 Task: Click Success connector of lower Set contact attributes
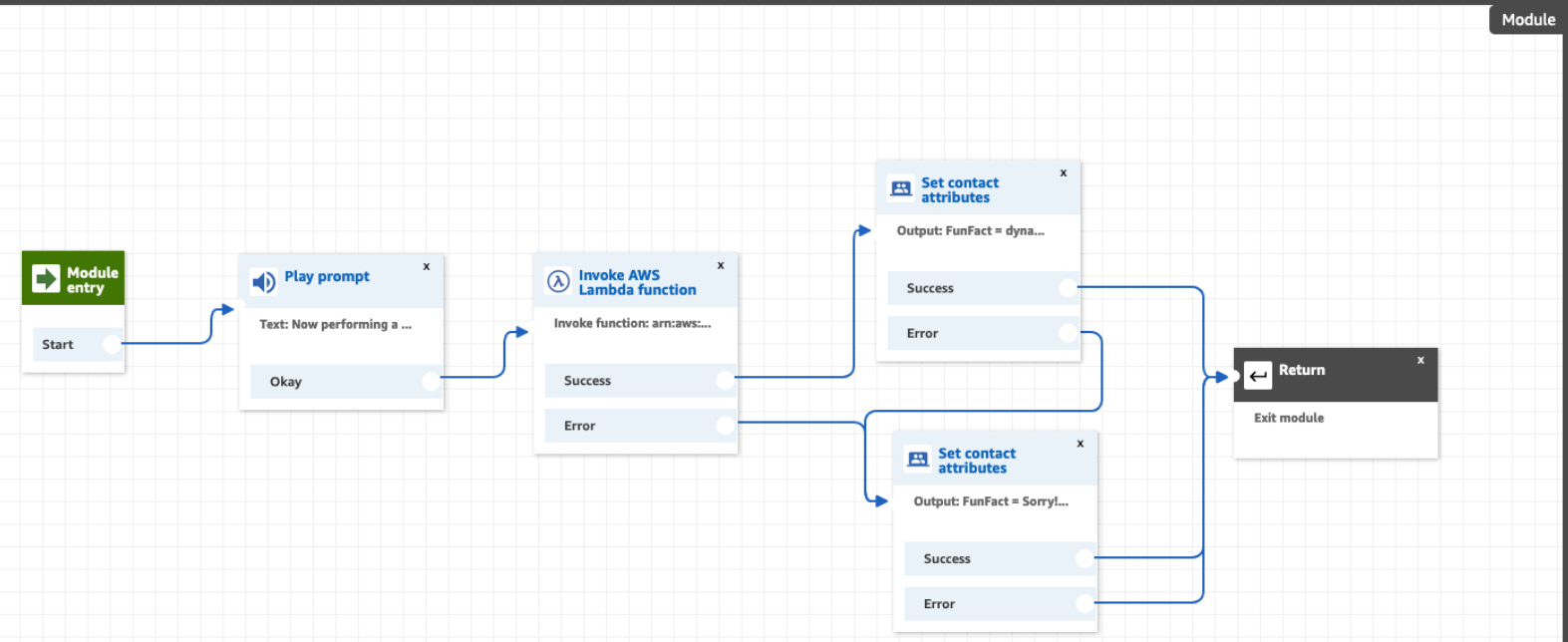1085,558
